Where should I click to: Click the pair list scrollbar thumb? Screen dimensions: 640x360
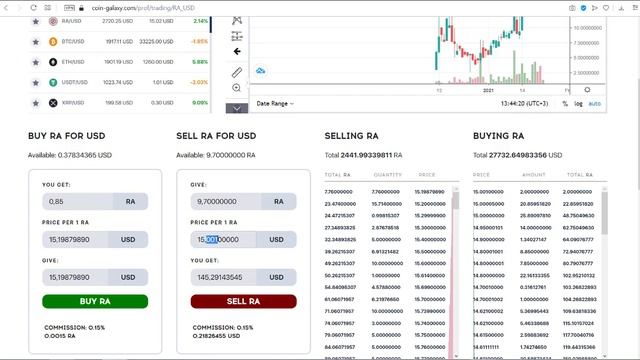(211, 24)
